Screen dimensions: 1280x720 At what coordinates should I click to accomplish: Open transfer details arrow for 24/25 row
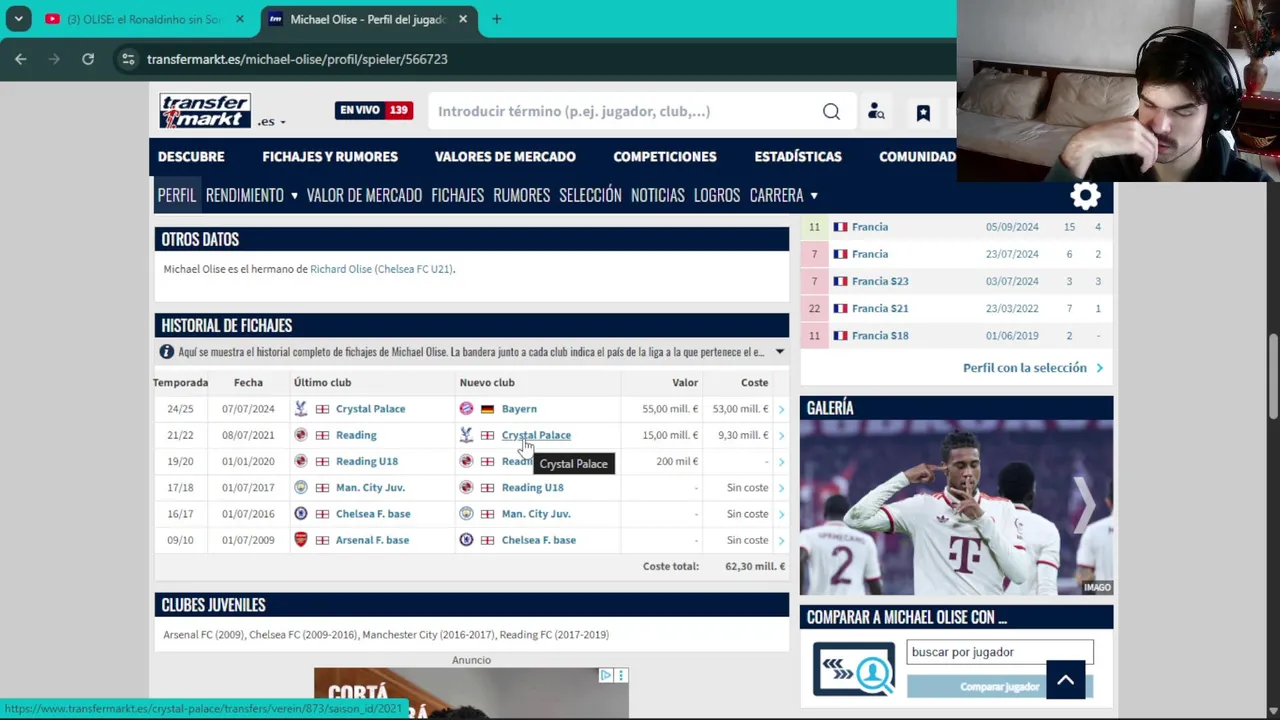781,409
